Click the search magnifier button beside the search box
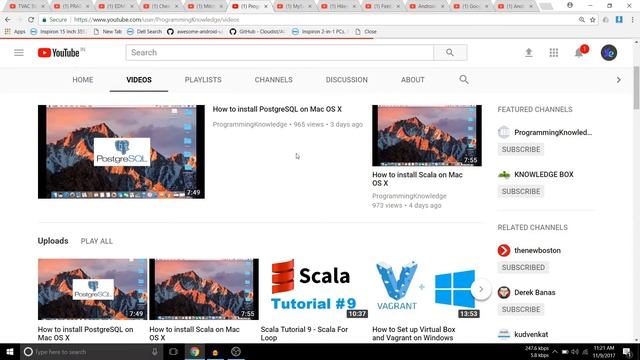 pos(450,53)
